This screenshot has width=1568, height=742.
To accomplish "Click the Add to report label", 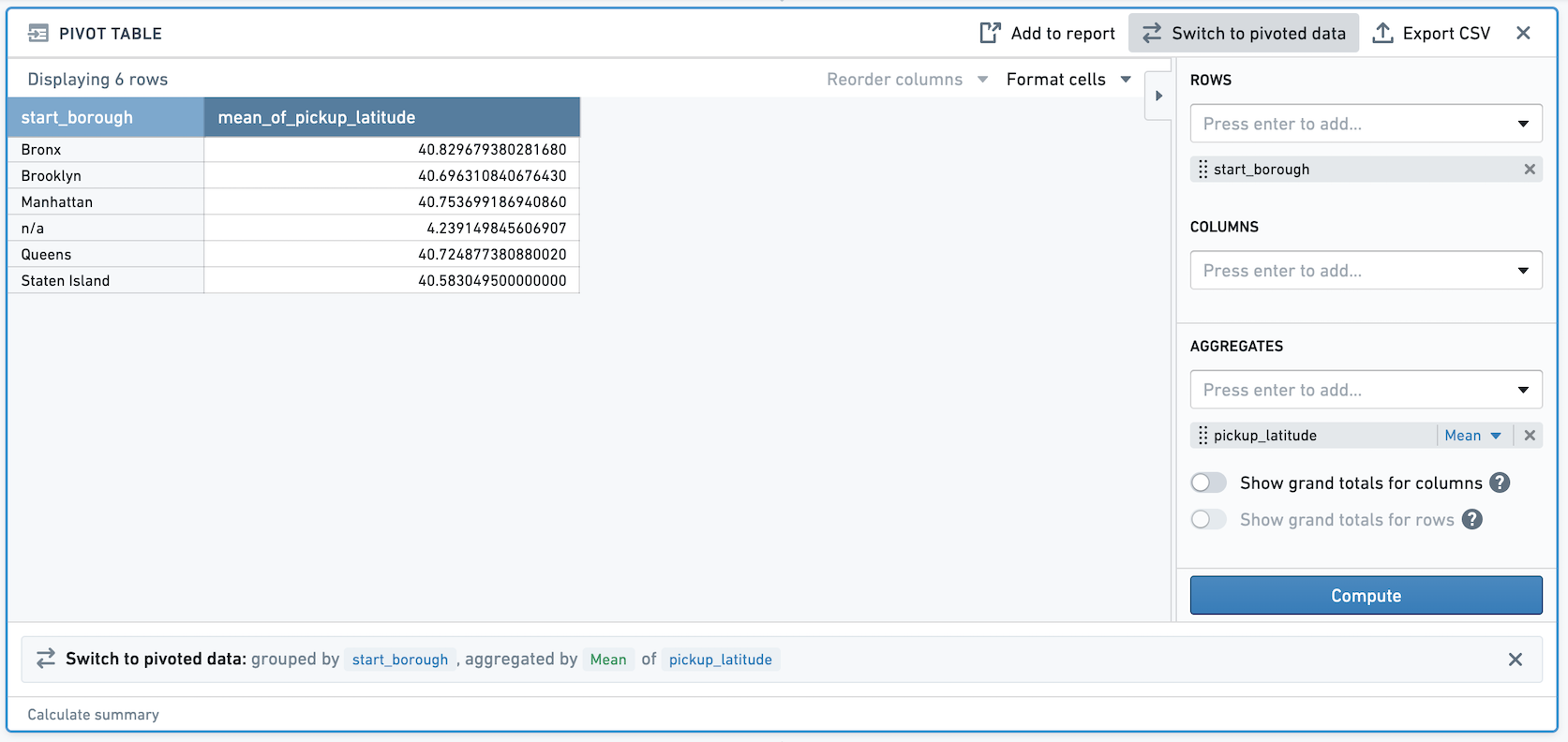I will pos(1063,34).
